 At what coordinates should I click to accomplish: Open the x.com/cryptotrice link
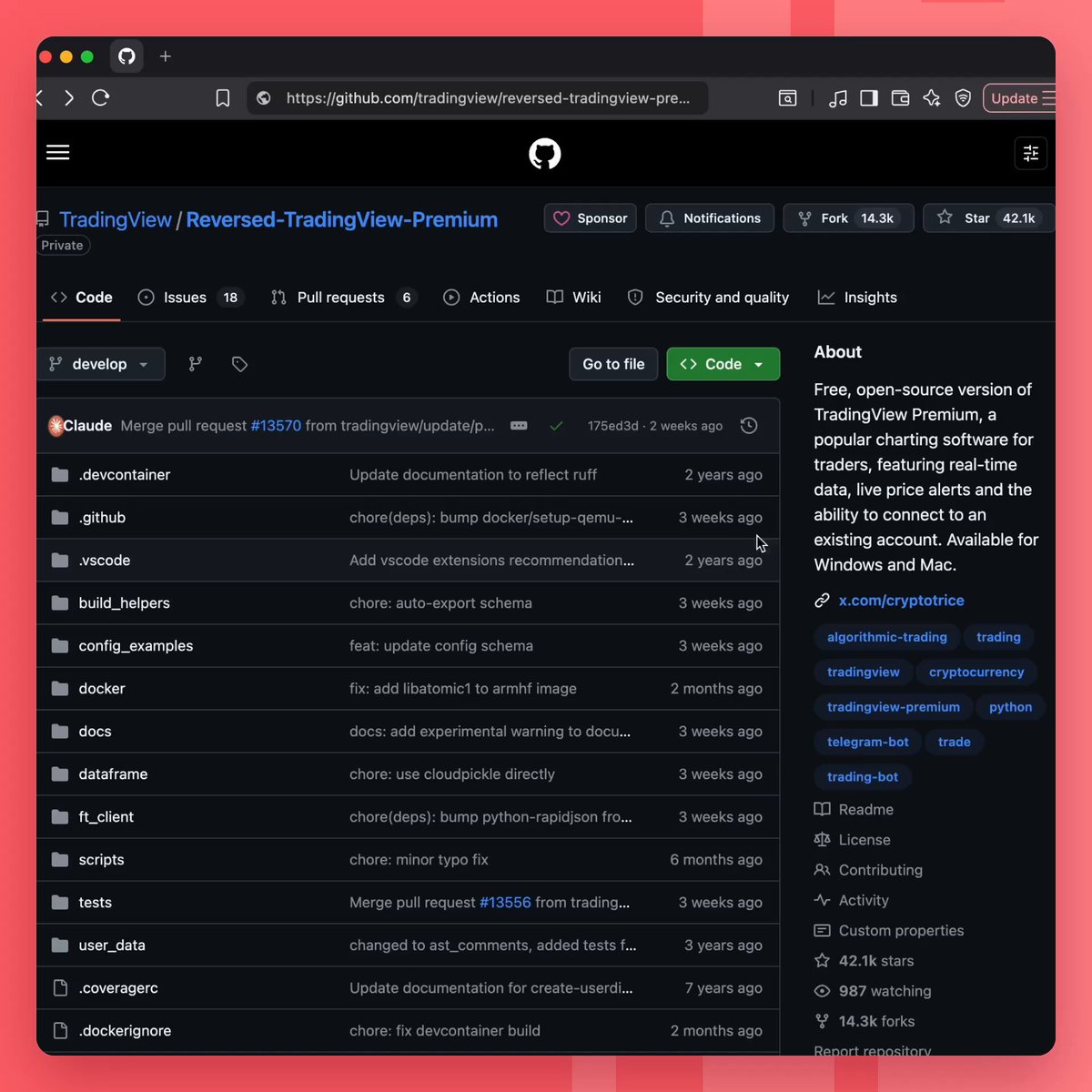click(x=901, y=601)
